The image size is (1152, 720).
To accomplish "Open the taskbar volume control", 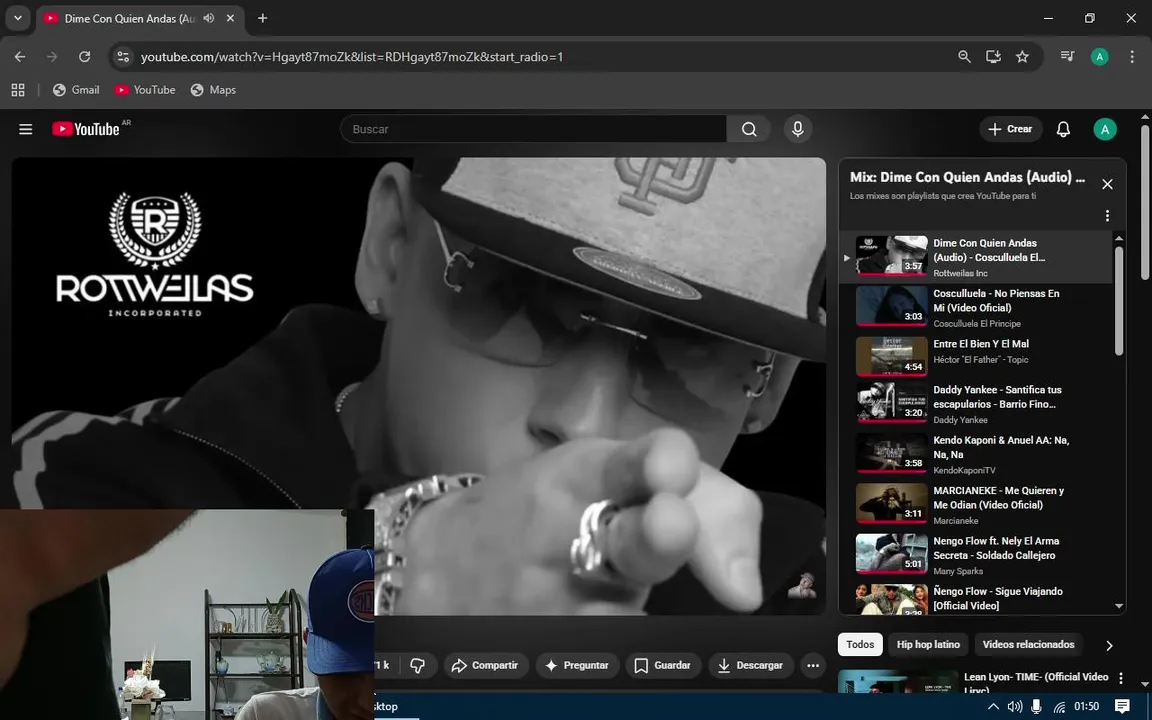I will click(x=1015, y=707).
